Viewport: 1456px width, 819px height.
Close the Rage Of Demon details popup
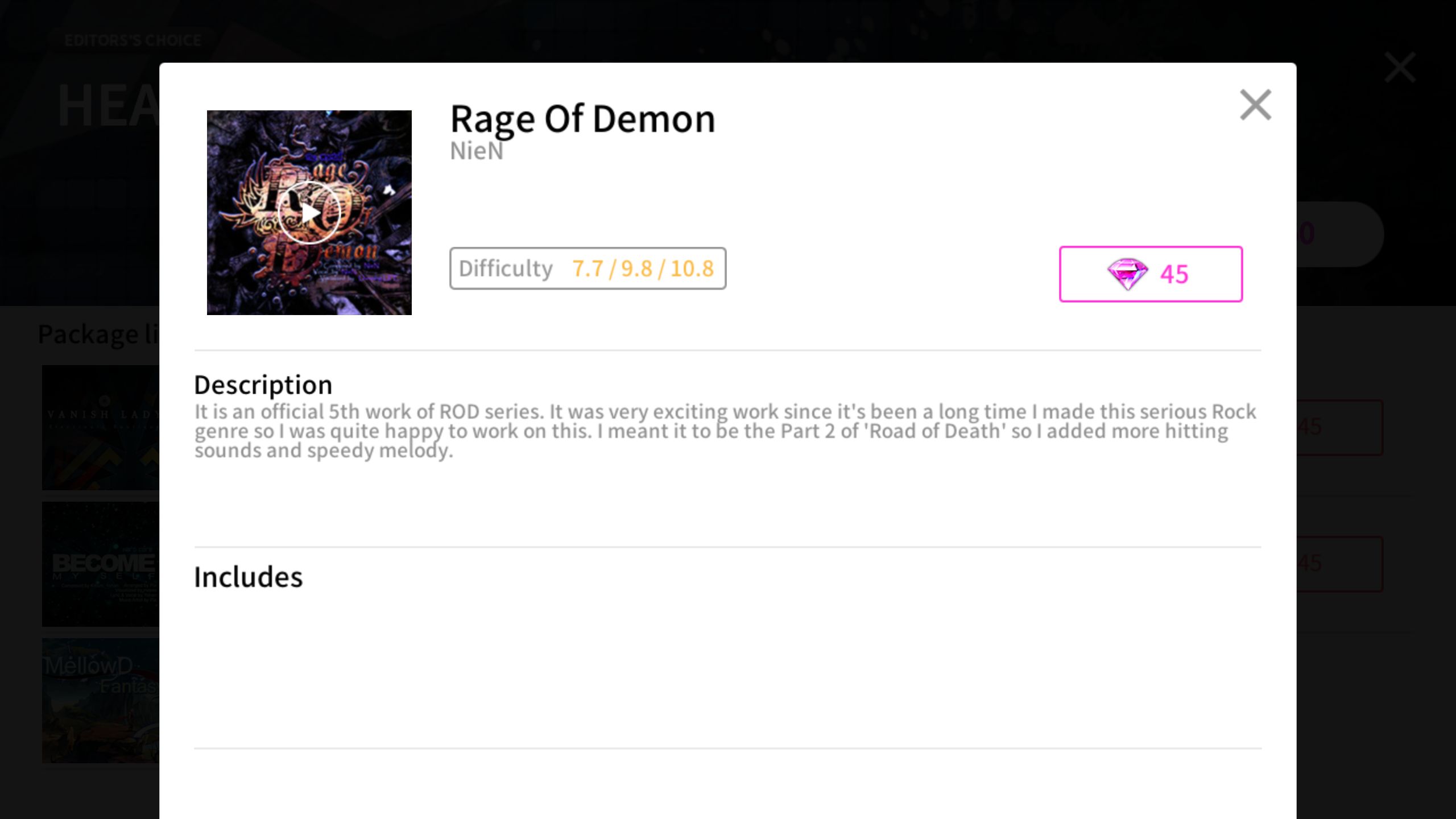click(1255, 105)
